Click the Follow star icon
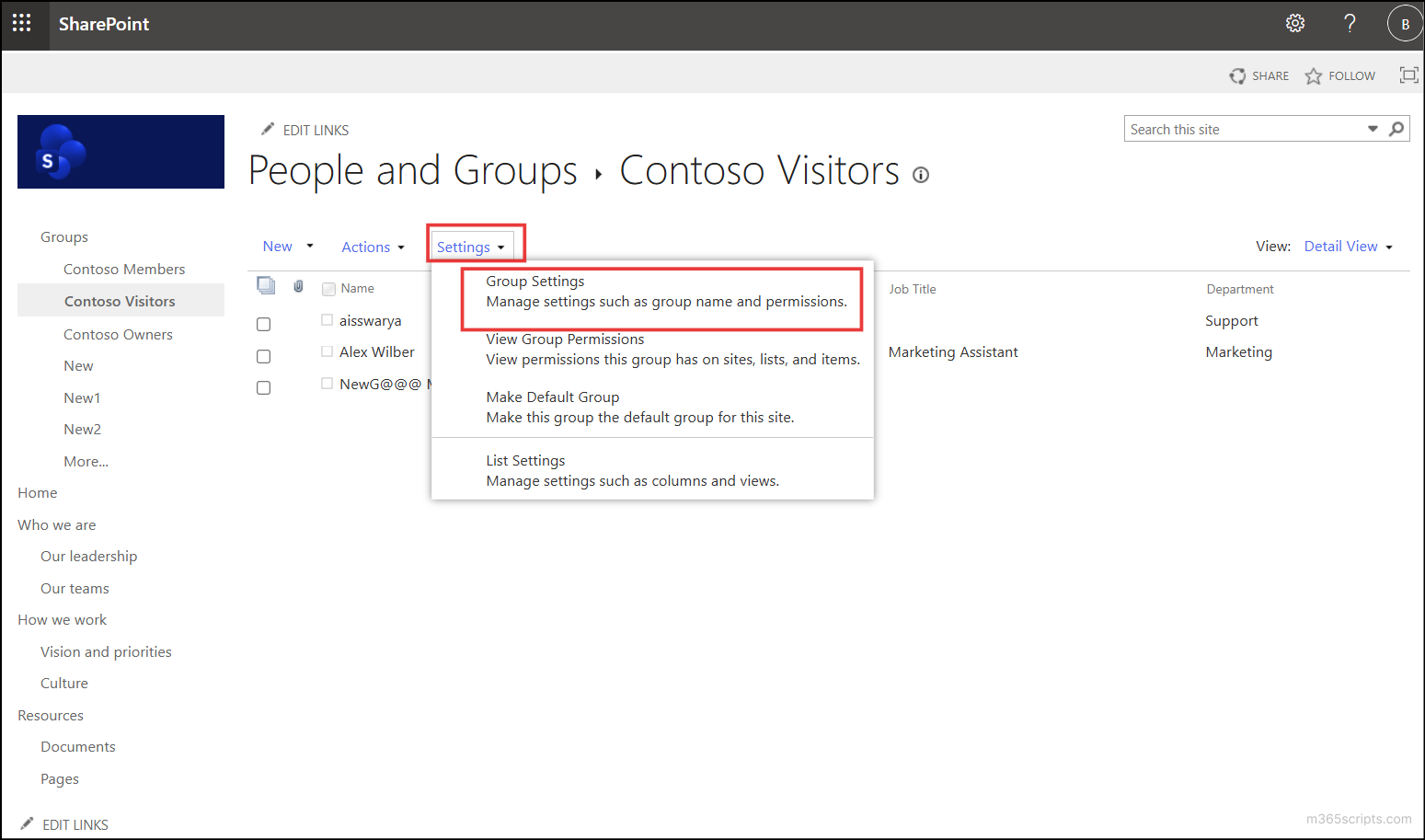Image resolution: width=1425 pixels, height=840 pixels. pos(1314,75)
